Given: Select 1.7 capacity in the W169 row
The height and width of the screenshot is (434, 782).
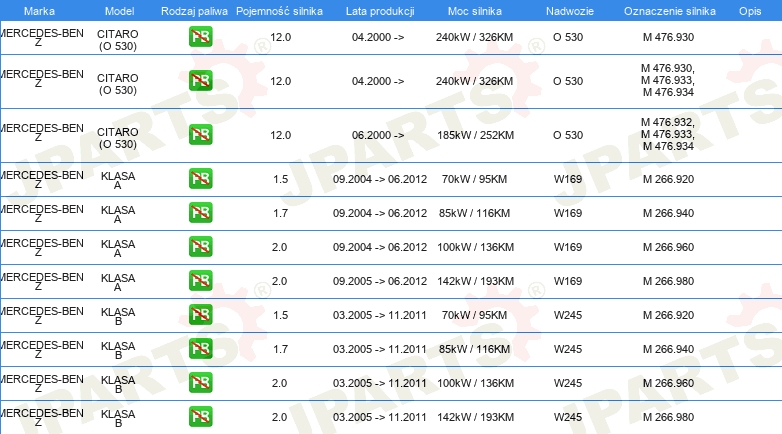Looking at the screenshot, I should tap(280, 213).
